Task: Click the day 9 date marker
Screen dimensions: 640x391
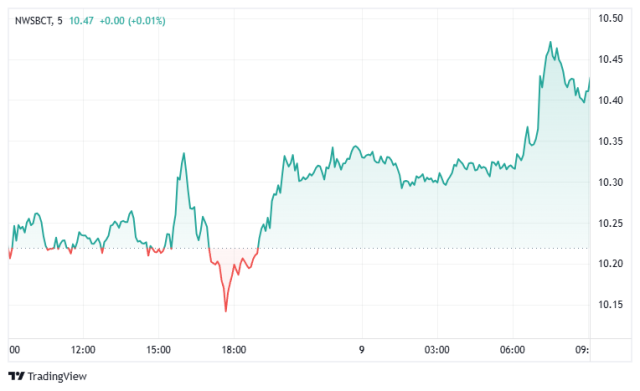Action: 362,350
